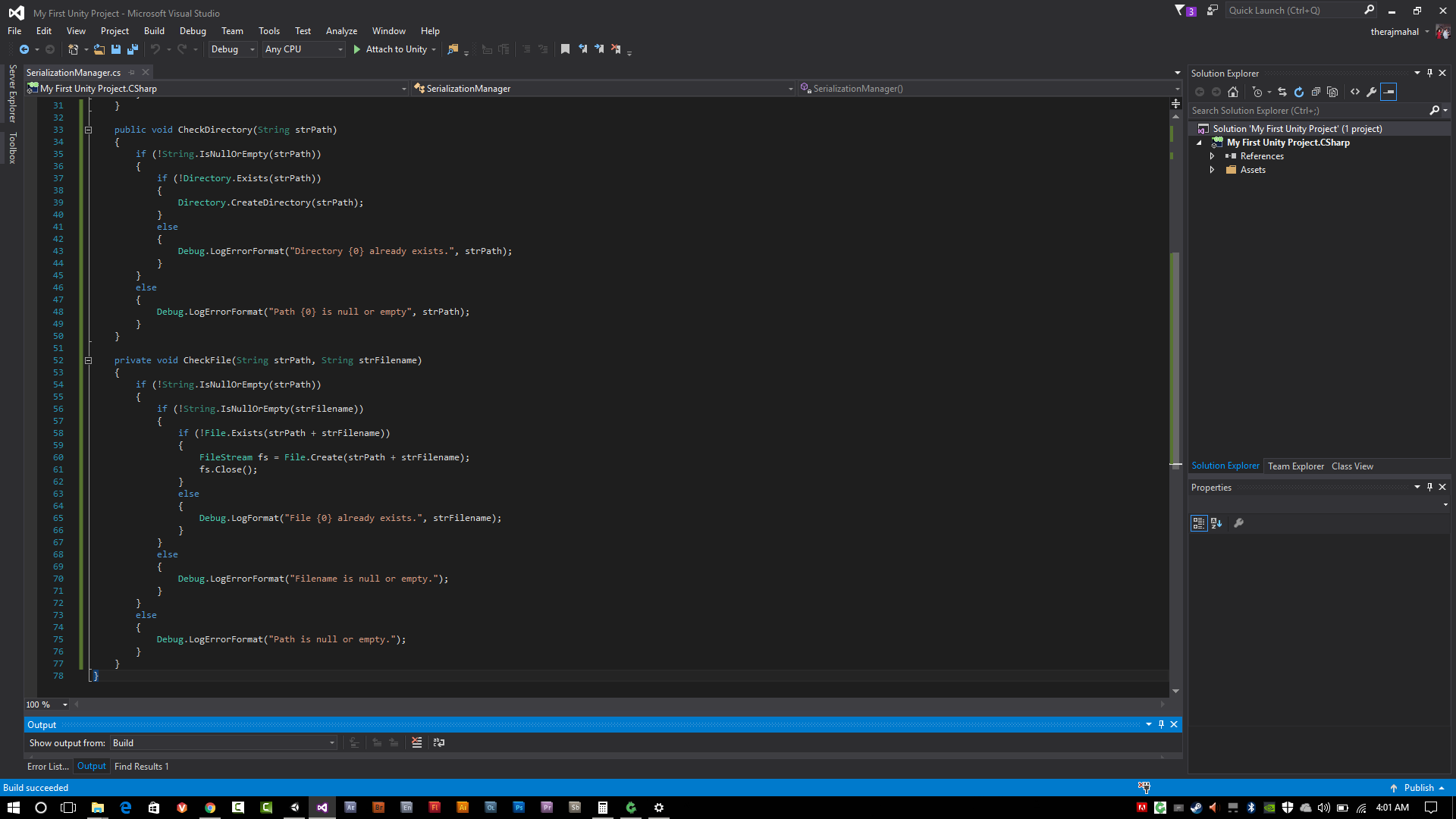Viewport: 1456px width, 819px height.
Task: Click the Find in Files icon
Action: [453, 49]
